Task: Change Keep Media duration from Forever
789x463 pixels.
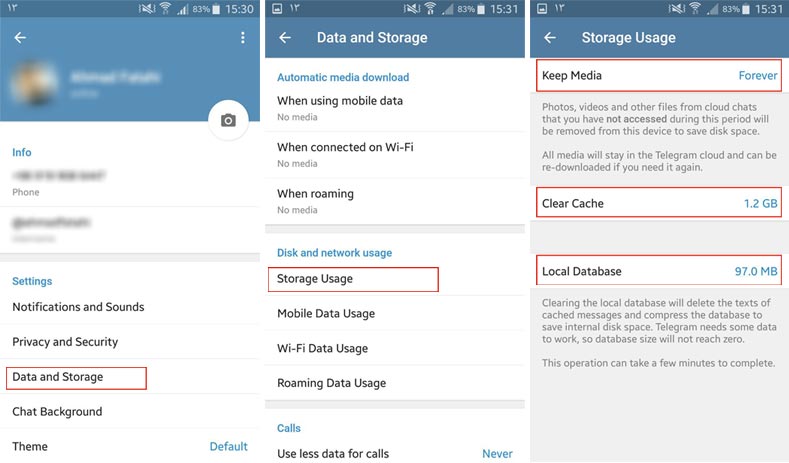Action: (659, 75)
